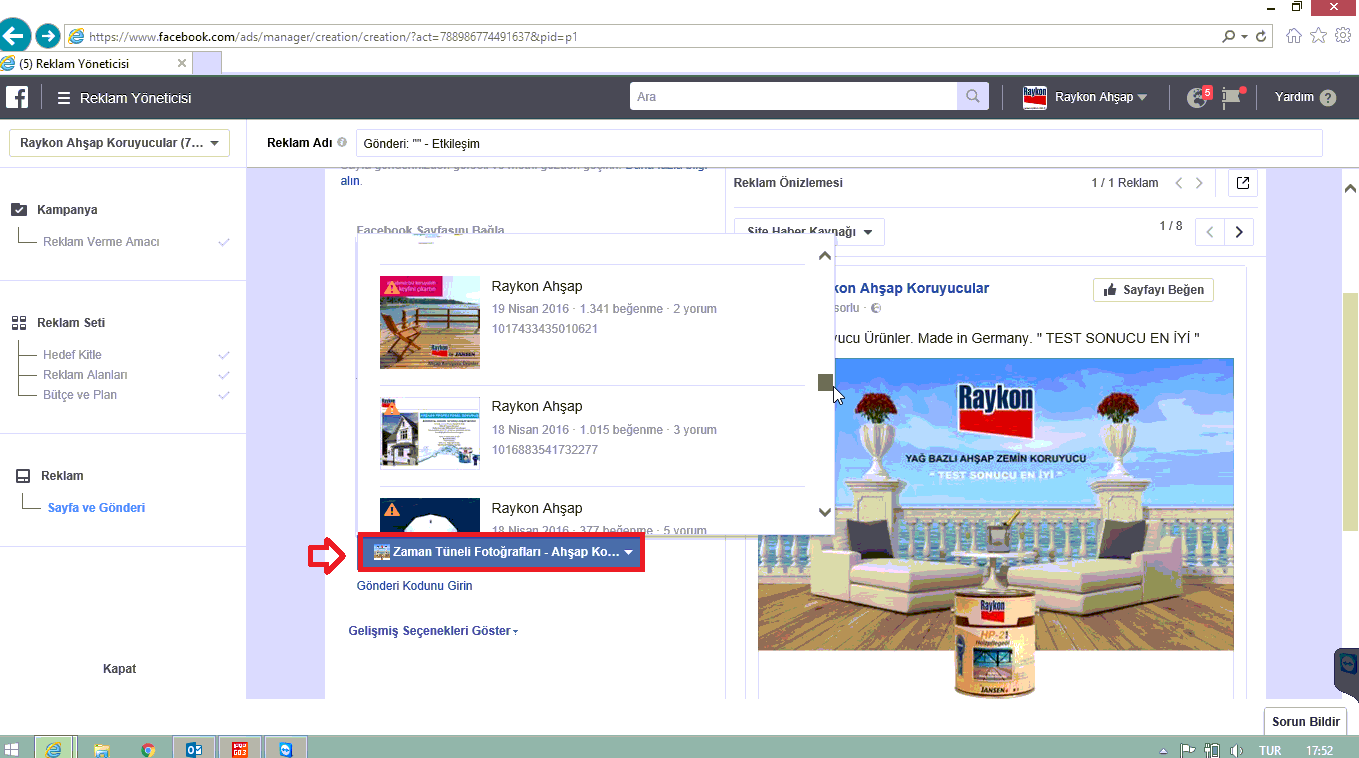This screenshot has width=1359, height=758.
Task: Click the page scrollbar up arrow
Action: [1350, 188]
